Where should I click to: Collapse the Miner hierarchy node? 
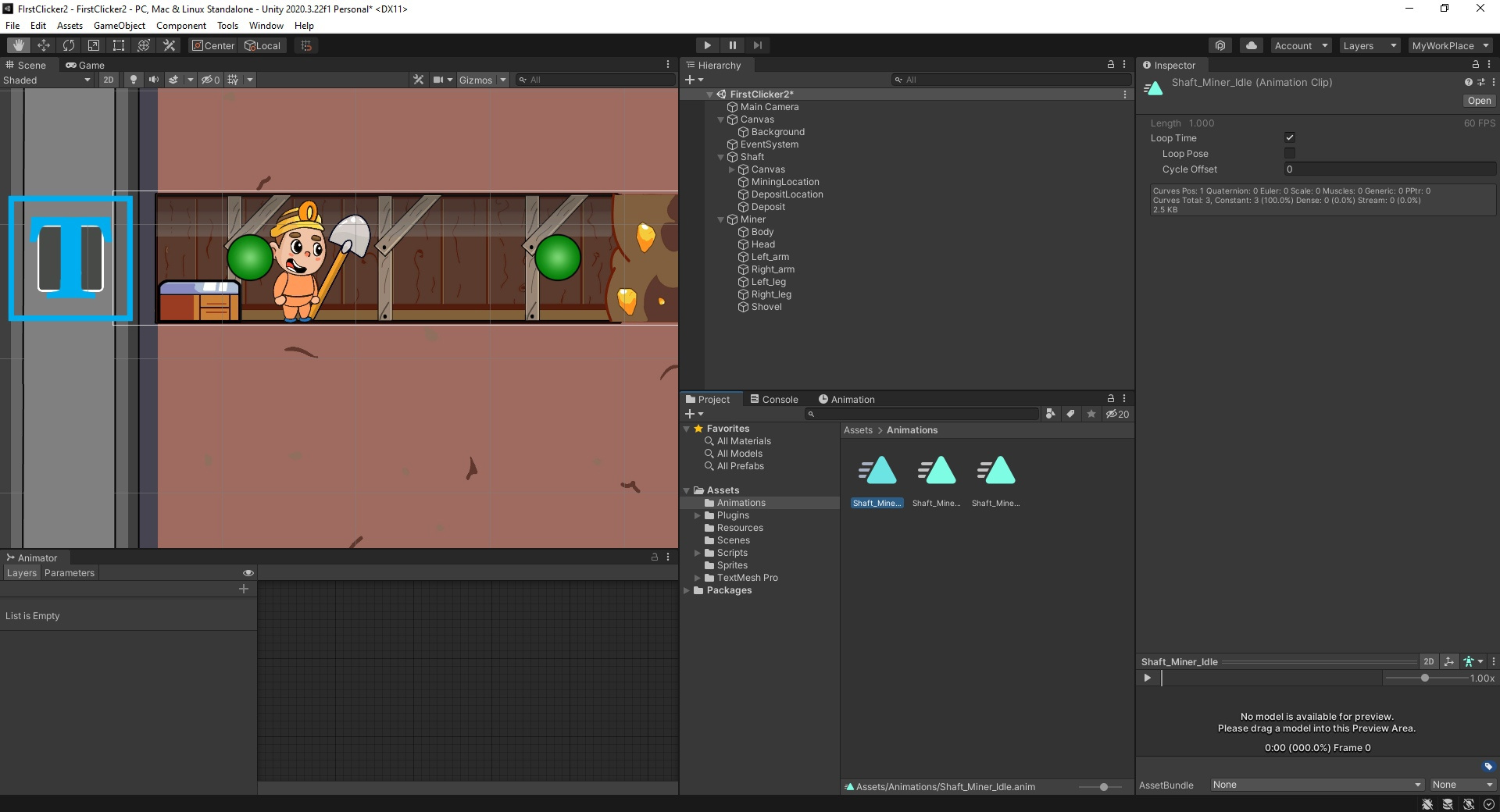(x=721, y=219)
